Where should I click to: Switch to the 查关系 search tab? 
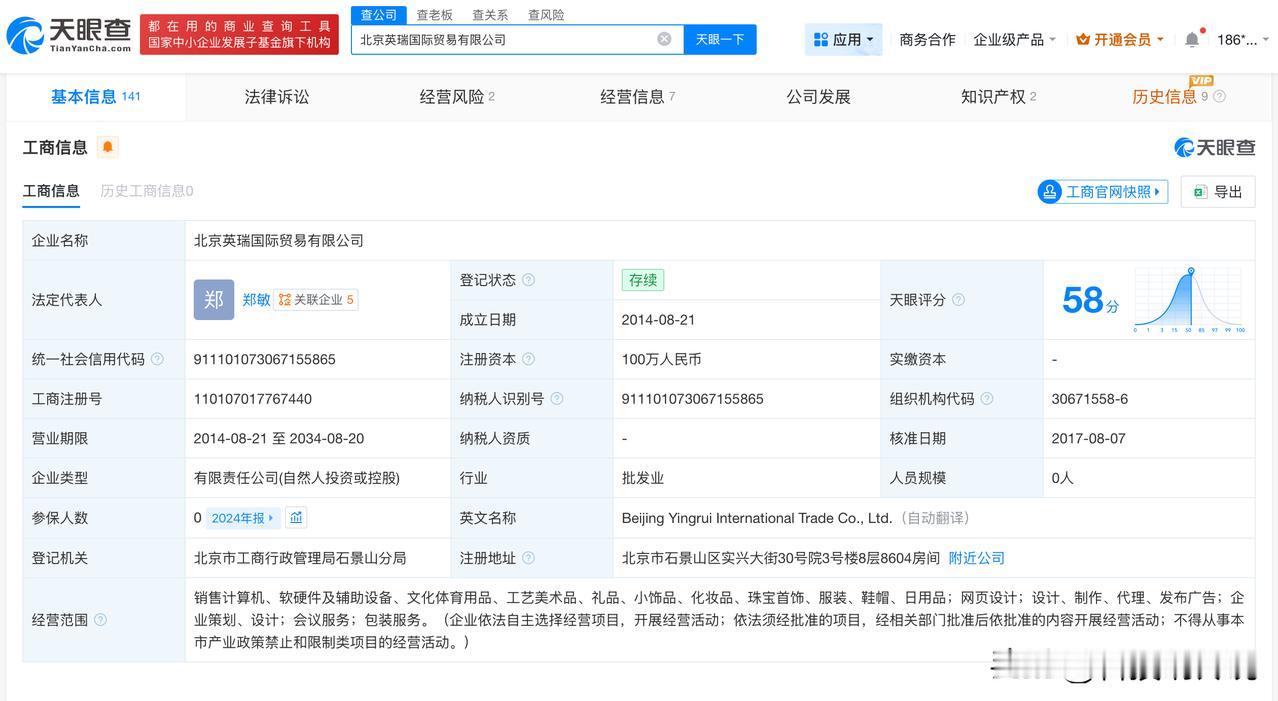point(490,15)
